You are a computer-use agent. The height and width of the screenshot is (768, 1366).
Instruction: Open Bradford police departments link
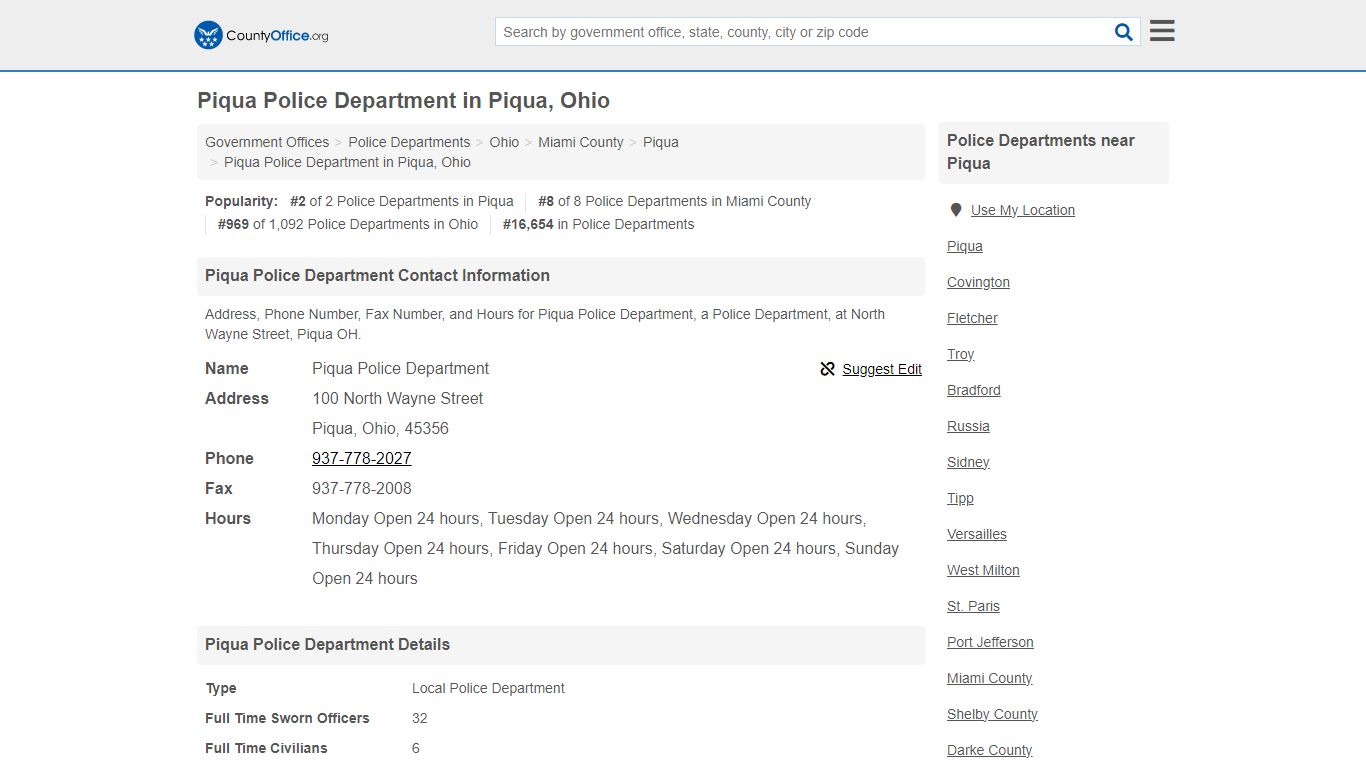tap(974, 390)
